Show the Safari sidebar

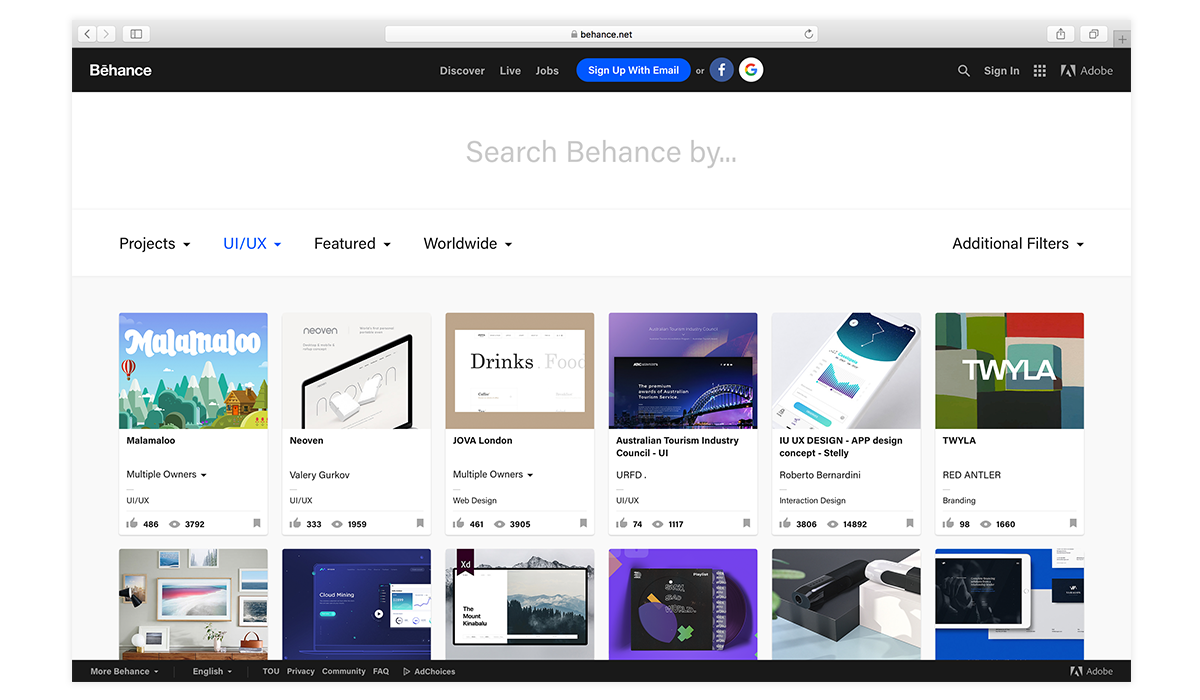point(136,34)
